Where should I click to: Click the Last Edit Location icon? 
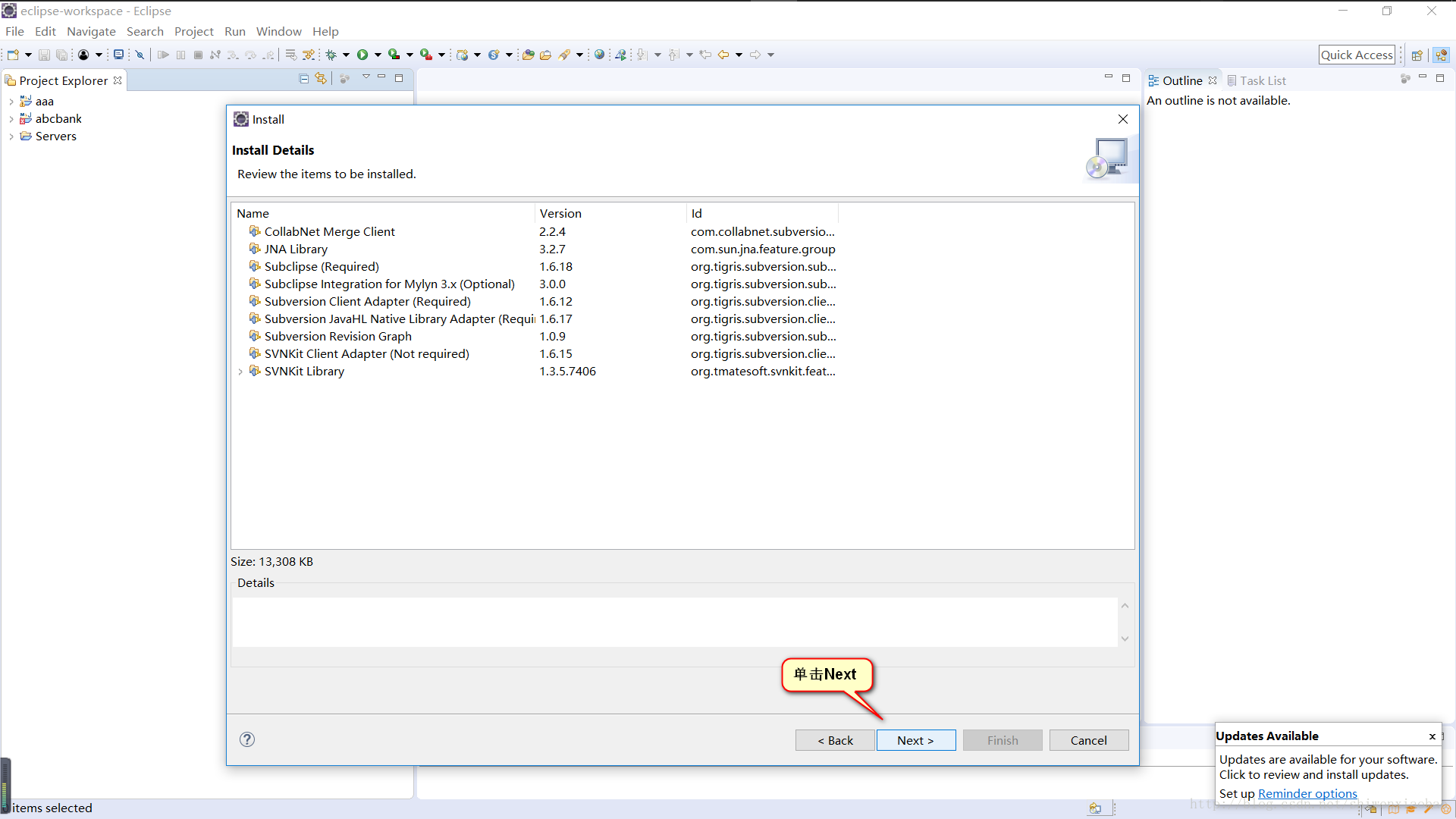pos(705,55)
